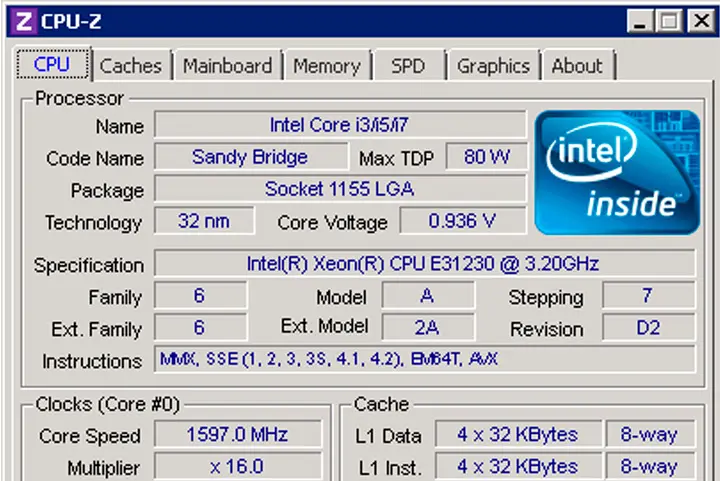Click the 'L1 Data' label

388,436
